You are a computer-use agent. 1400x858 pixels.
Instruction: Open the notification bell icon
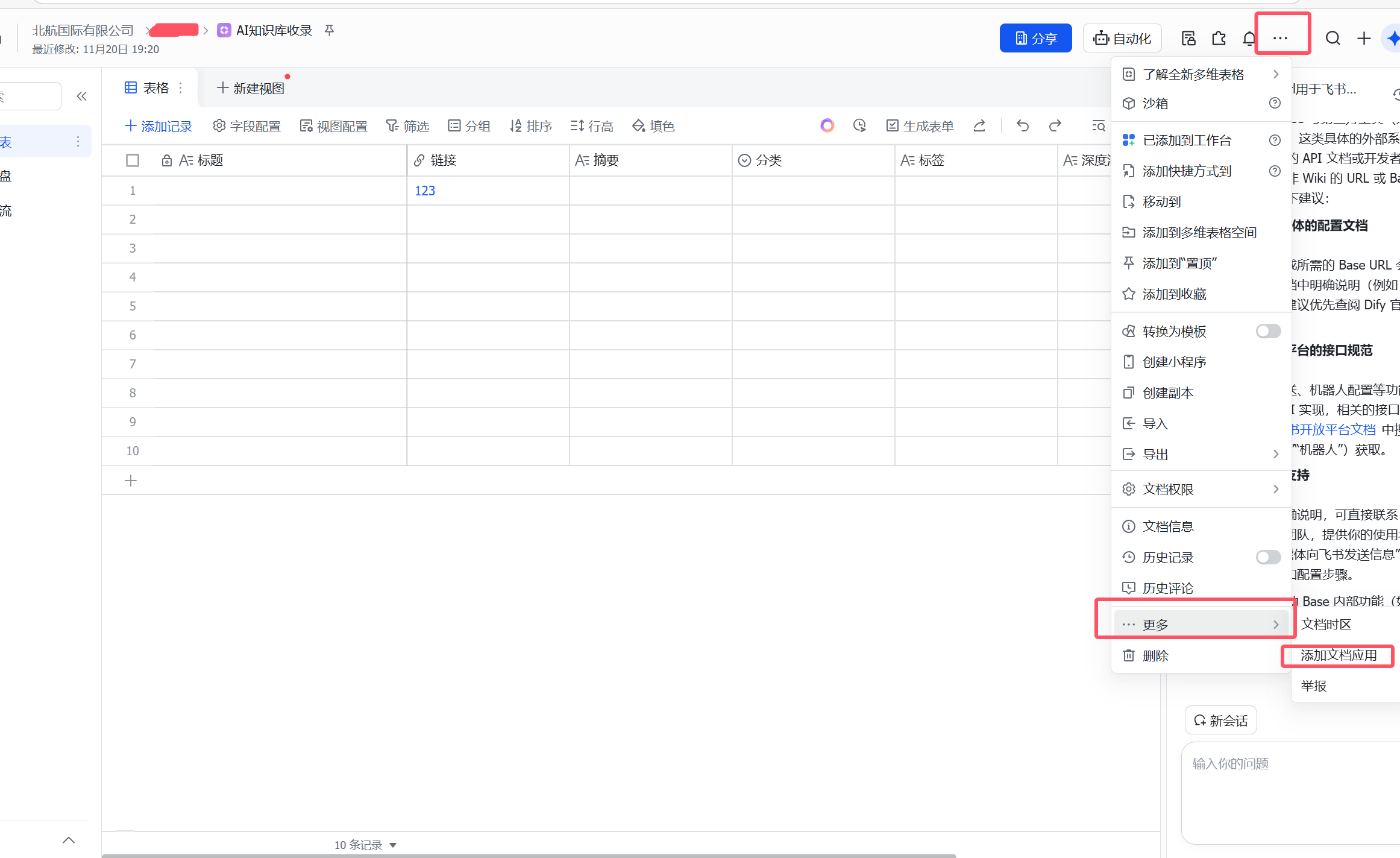coord(1249,39)
